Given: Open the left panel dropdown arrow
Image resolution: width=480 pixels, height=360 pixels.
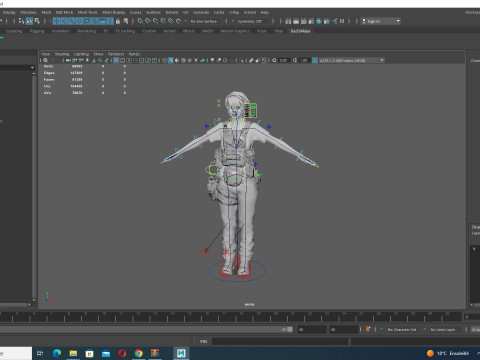Looking at the screenshot, I should (32, 68).
